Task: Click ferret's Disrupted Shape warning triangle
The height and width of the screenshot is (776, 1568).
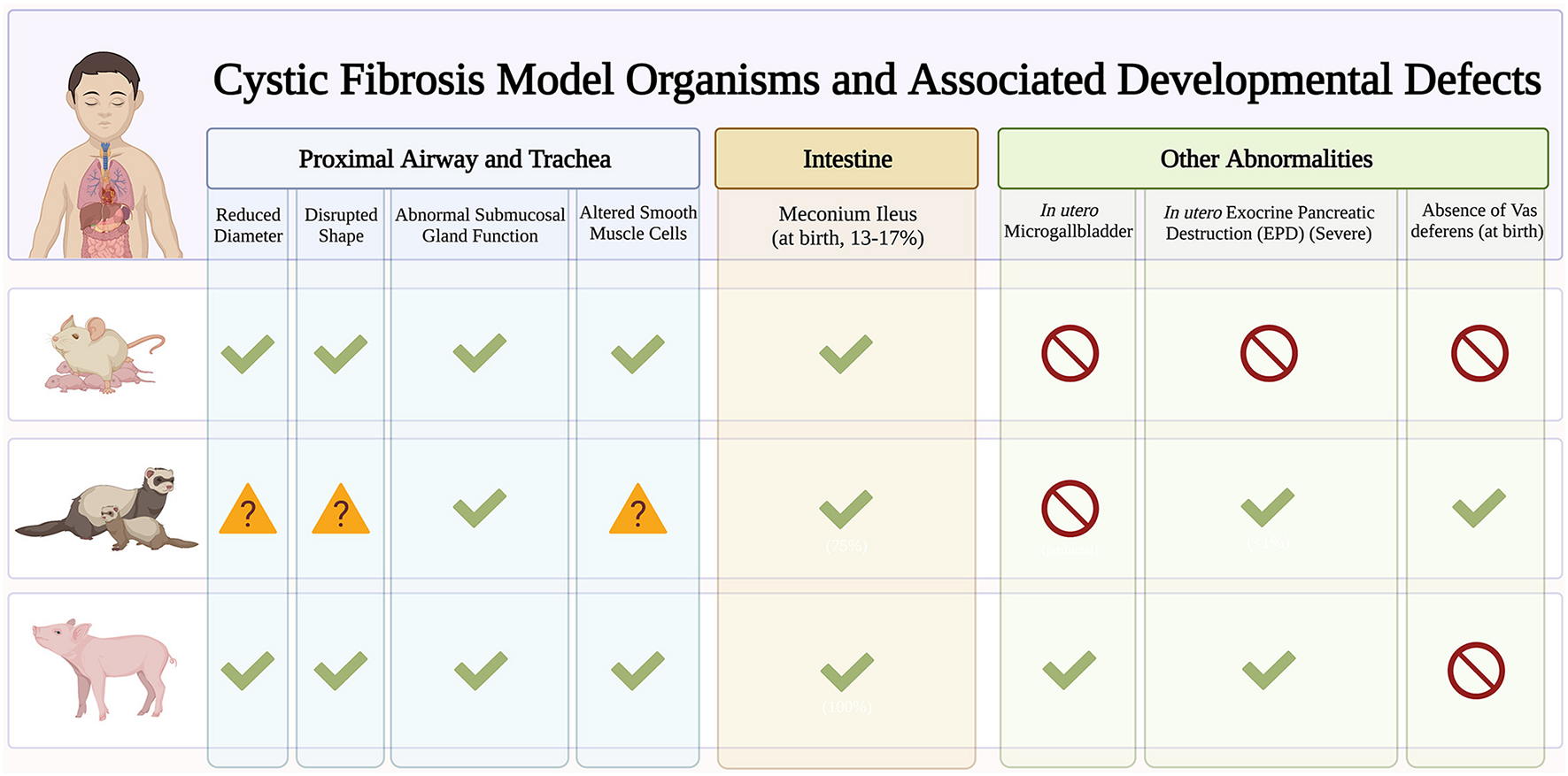Action: (x=341, y=511)
